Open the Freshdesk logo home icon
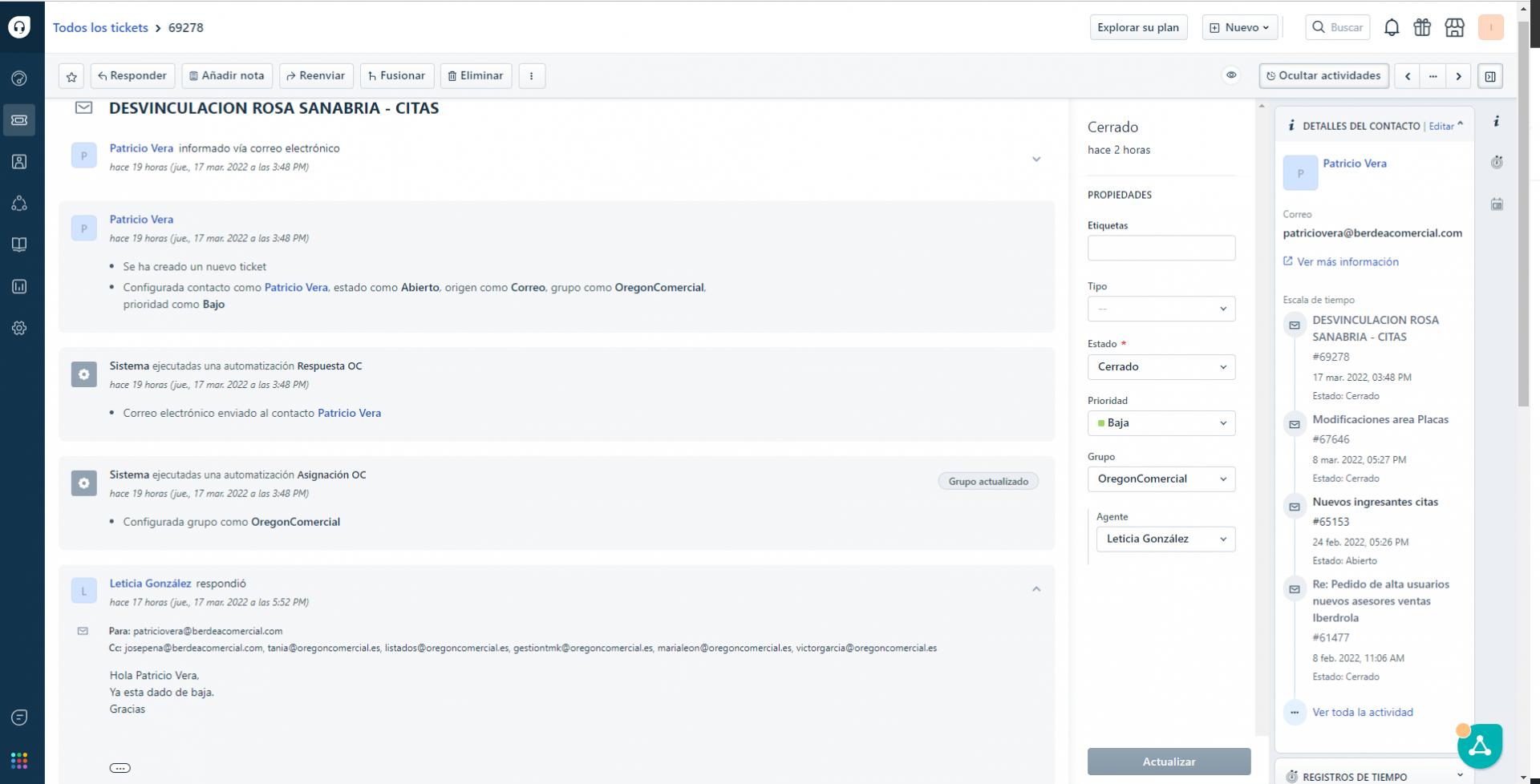The height and width of the screenshot is (784, 1540). click(x=19, y=26)
